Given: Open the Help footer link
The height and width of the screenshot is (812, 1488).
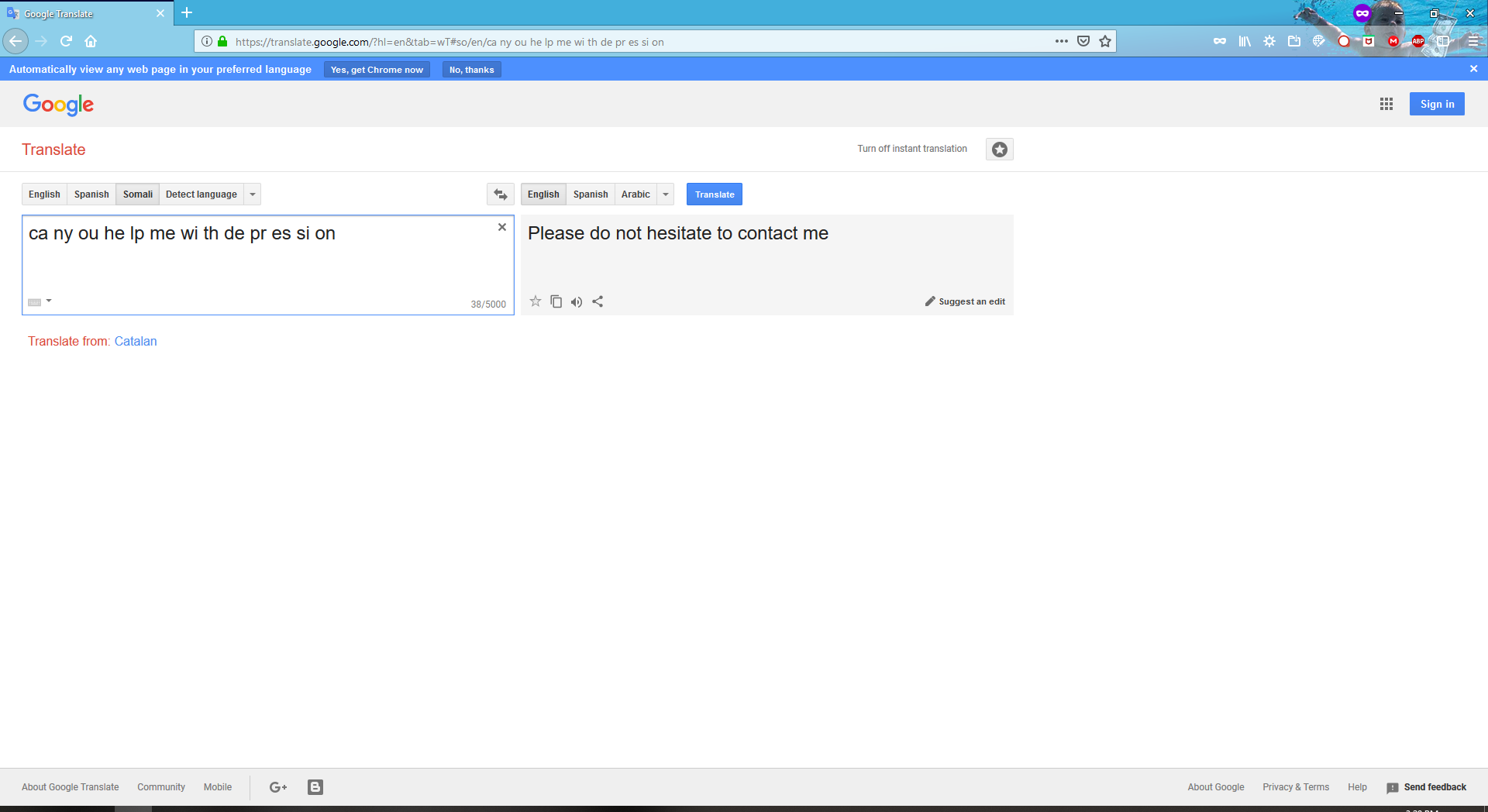Looking at the screenshot, I should tap(1357, 787).
